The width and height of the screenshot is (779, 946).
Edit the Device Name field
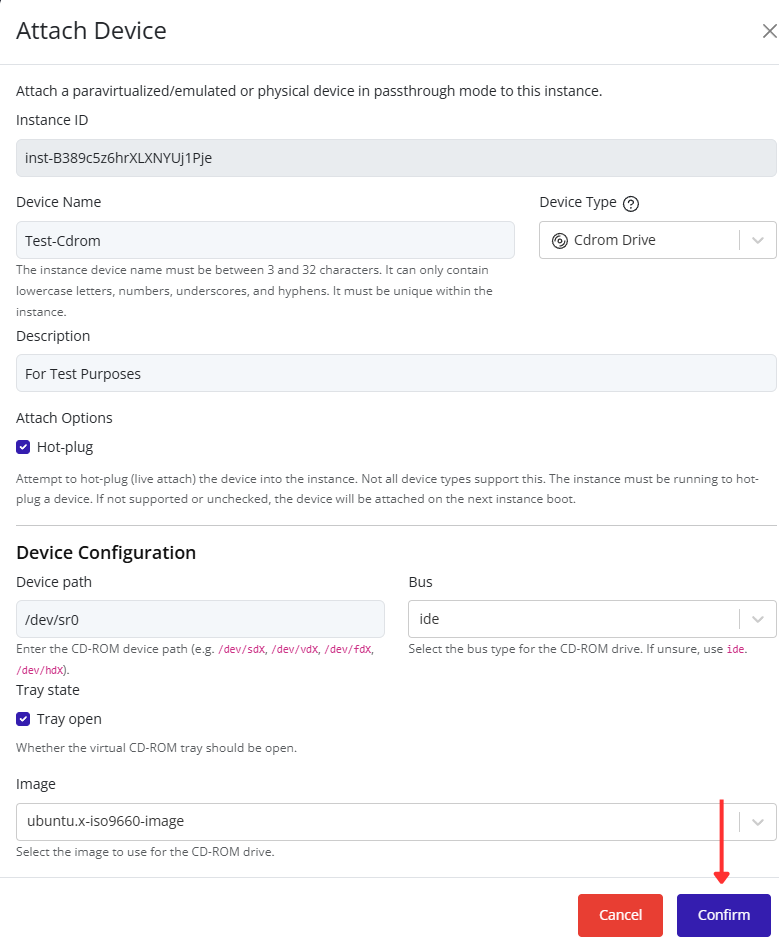point(265,240)
